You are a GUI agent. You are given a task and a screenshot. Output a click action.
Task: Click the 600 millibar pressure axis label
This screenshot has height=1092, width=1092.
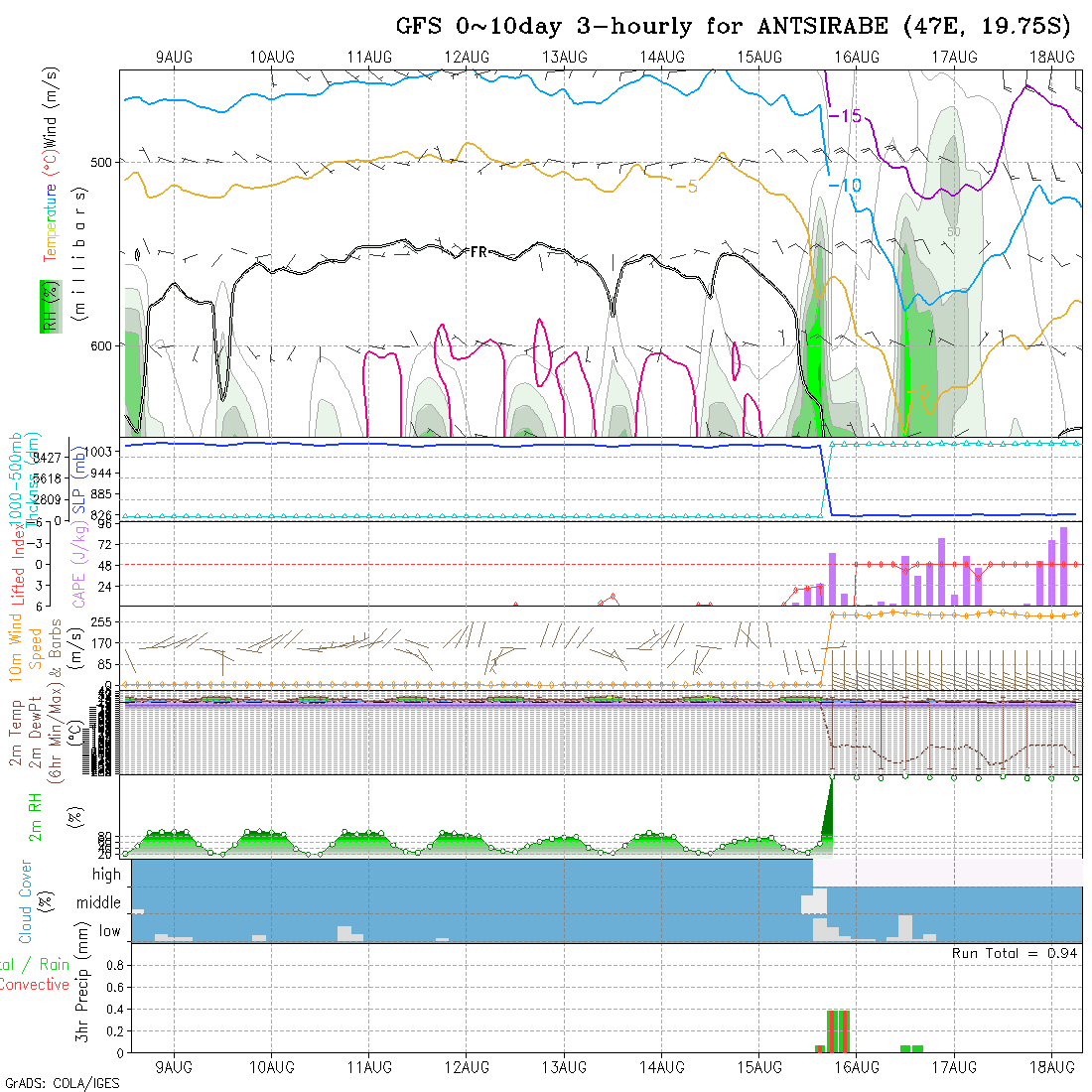point(101,346)
